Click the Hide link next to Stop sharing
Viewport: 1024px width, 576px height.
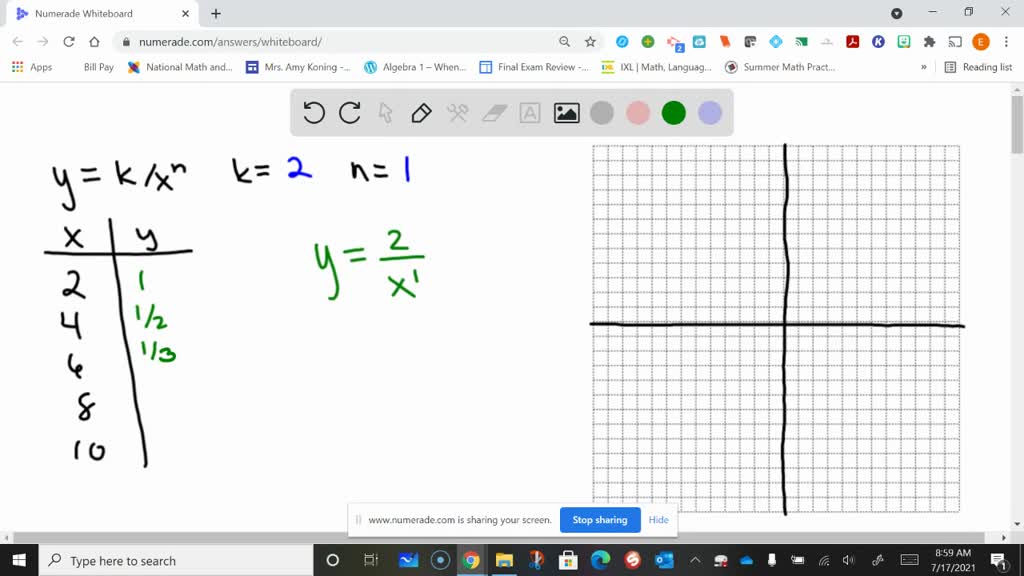click(658, 520)
